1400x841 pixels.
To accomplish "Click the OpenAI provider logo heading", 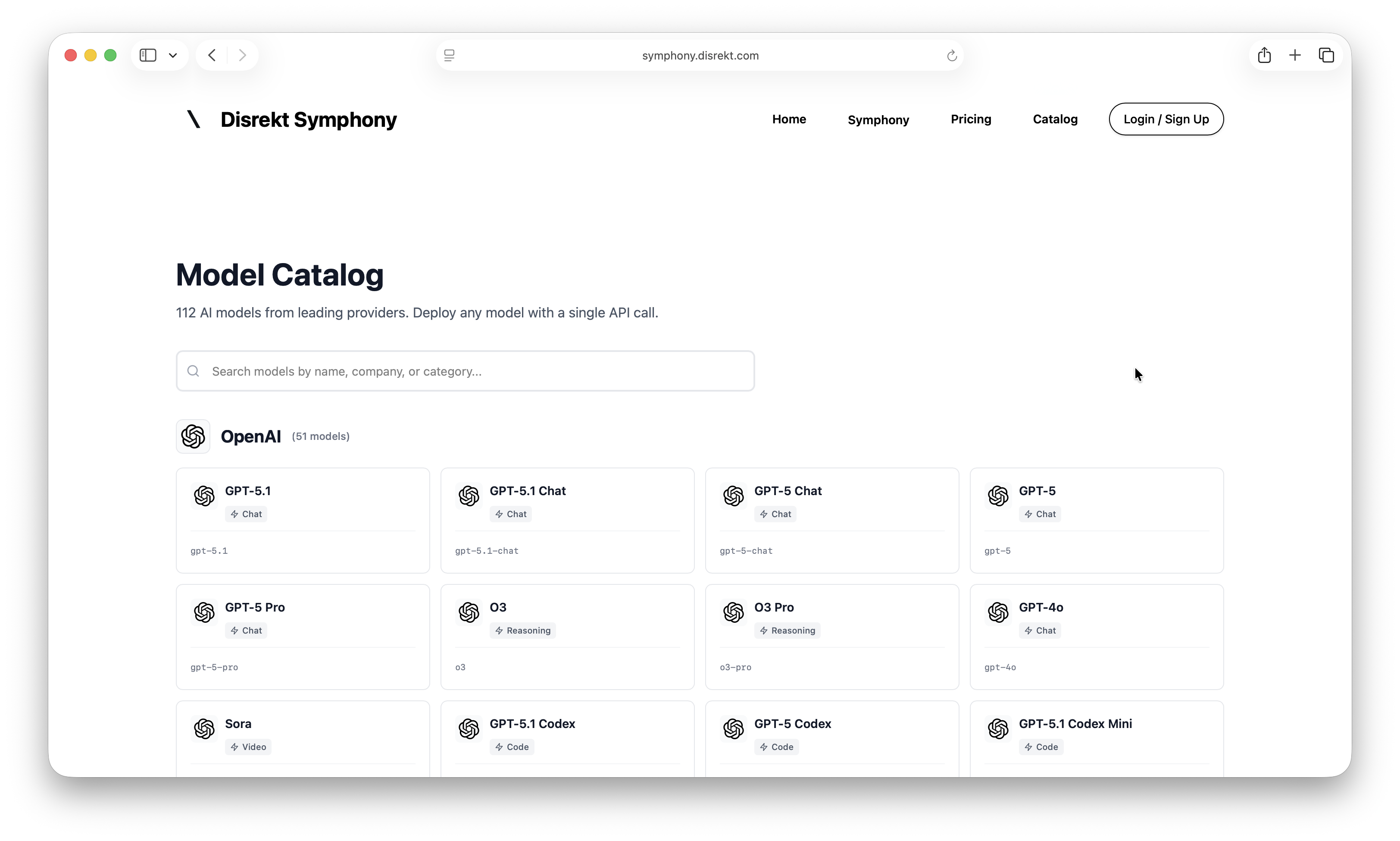I will tap(193, 436).
